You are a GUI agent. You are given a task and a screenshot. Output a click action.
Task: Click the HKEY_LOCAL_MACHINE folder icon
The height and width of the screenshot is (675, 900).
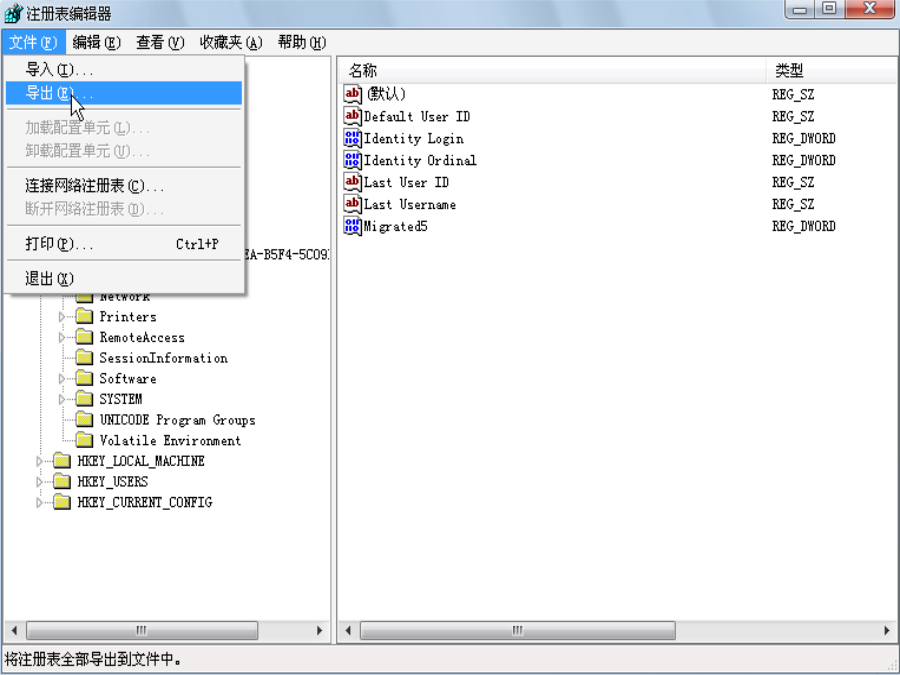(62, 461)
